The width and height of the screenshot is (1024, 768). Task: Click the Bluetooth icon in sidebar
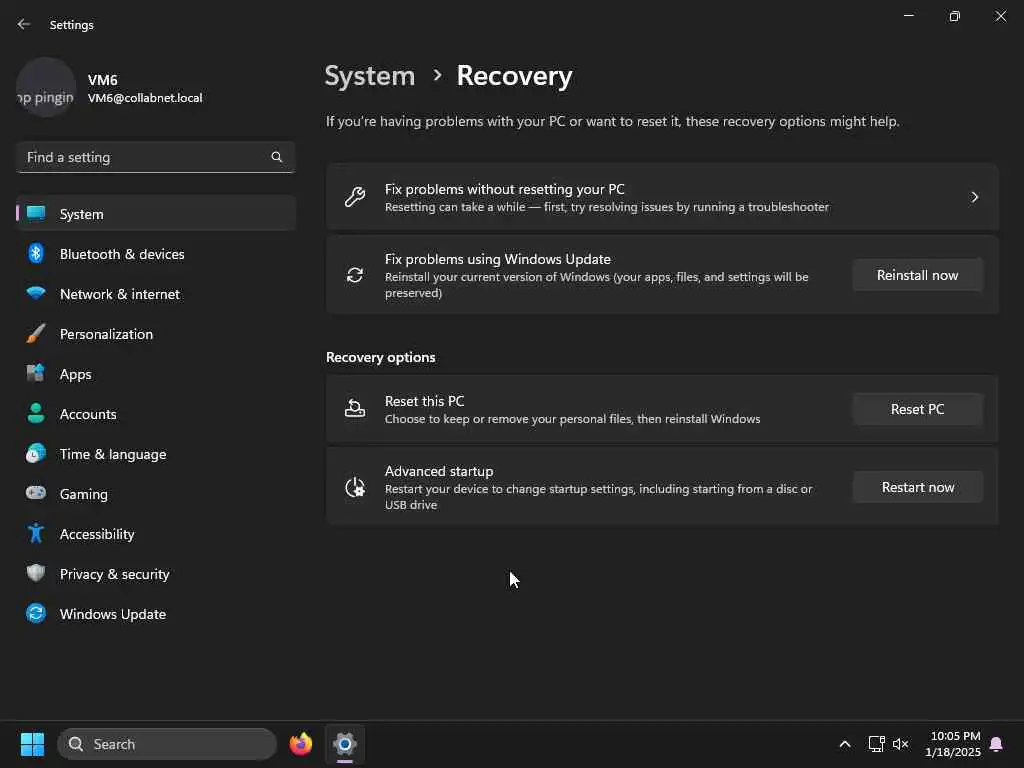[x=36, y=253]
